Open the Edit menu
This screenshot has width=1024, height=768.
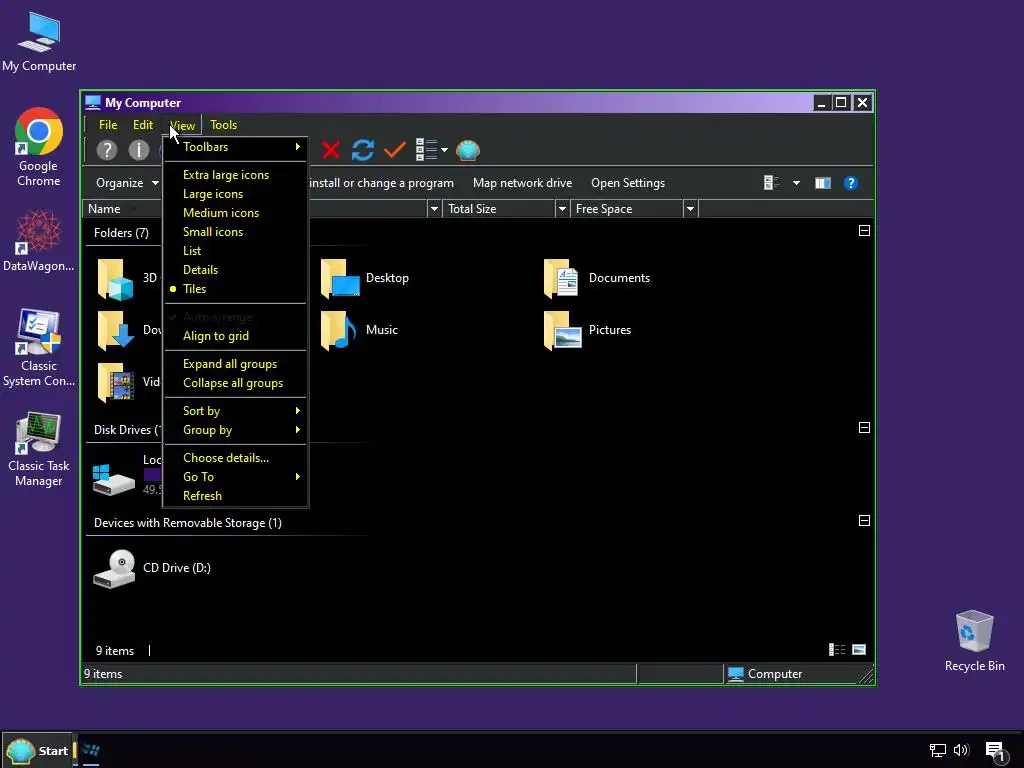pyautogui.click(x=143, y=125)
